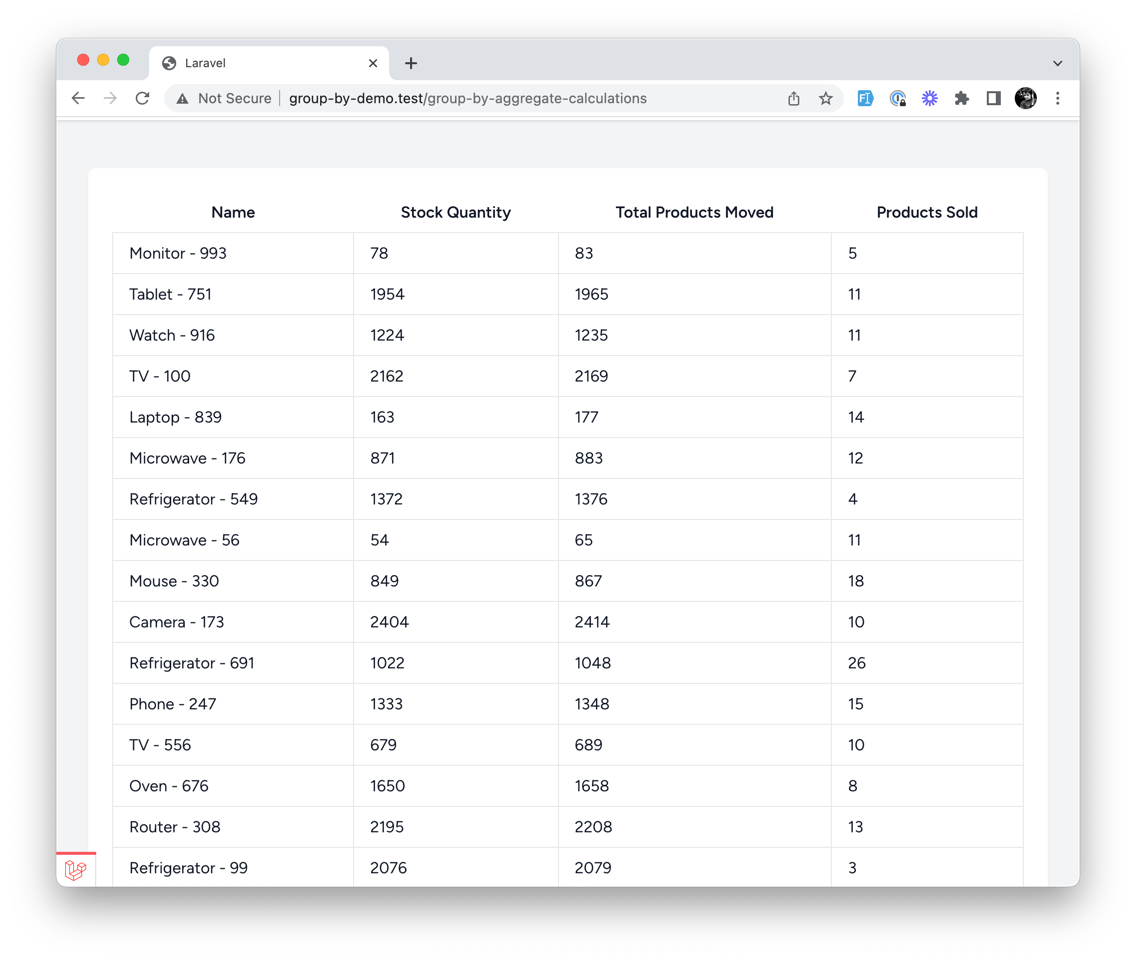Share this page via share icon

coord(794,99)
